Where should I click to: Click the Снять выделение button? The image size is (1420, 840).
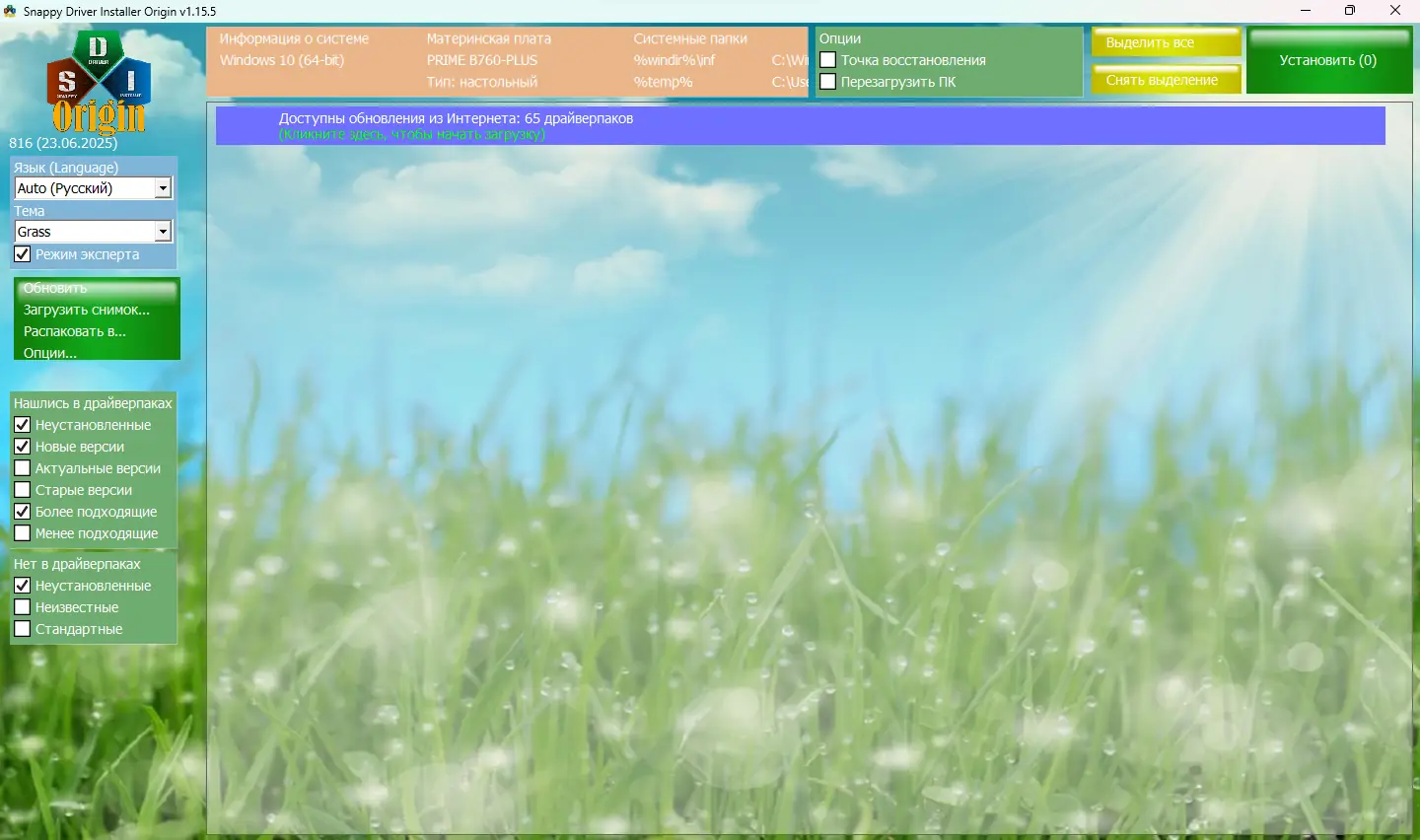click(x=1166, y=80)
